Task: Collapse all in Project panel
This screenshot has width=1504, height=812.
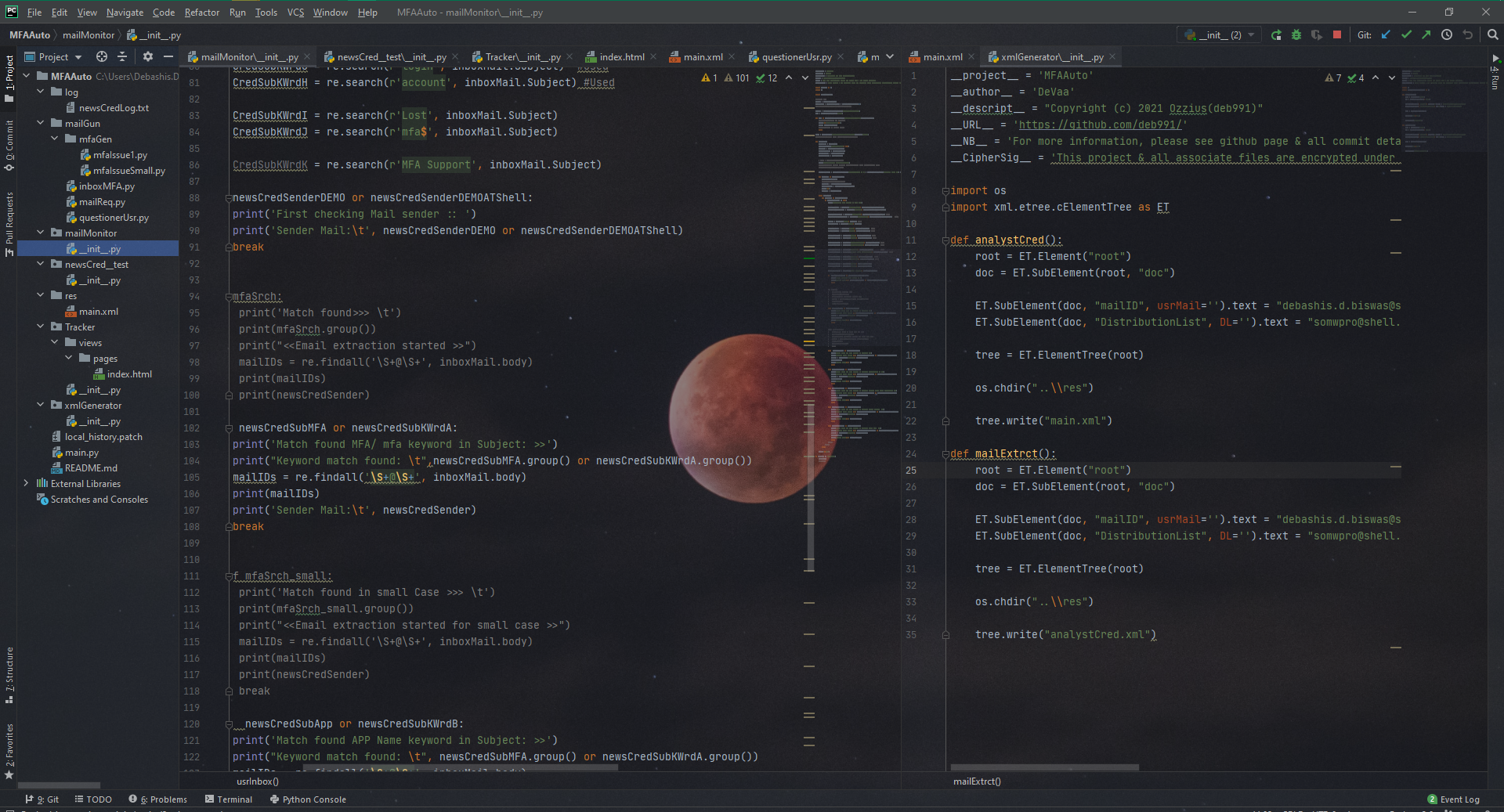Action: point(122,56)
